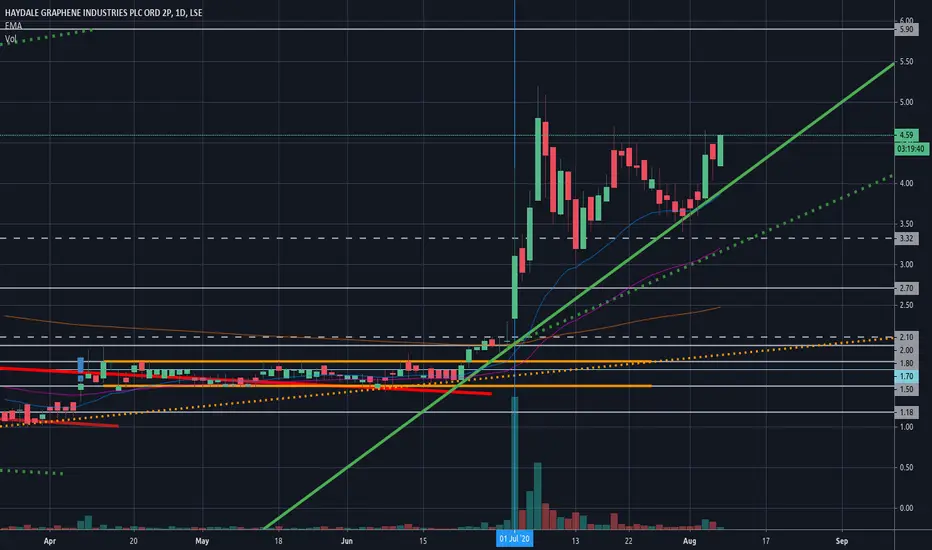The width and height of the screenshot is (932, 550).
Task: Click the 1.00 price scale label
Action: coord(906,427)
